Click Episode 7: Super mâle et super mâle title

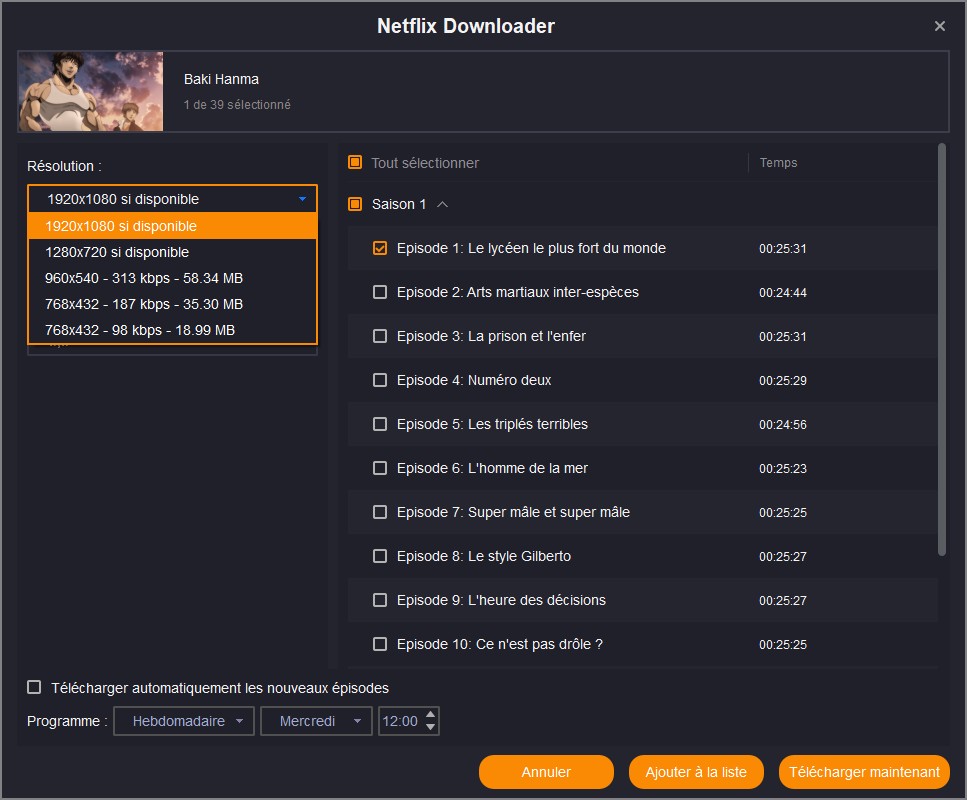(513, 512)
